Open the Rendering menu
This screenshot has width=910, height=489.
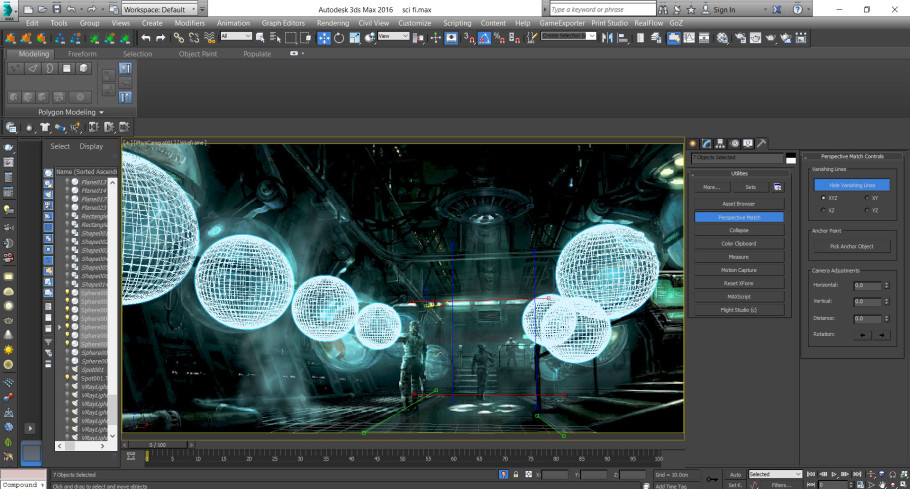point(333,23)
